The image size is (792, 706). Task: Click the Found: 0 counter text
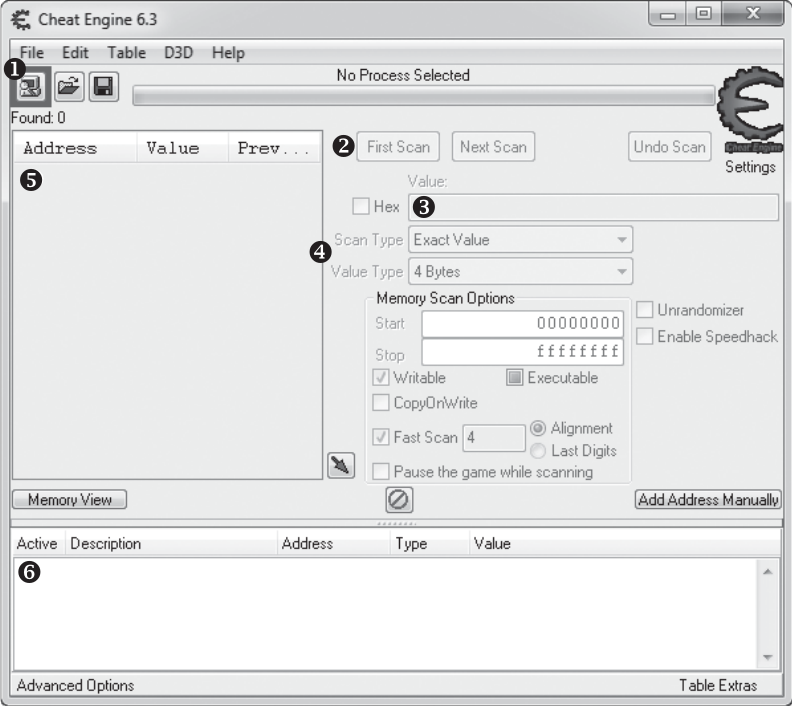tap(38, 118)
